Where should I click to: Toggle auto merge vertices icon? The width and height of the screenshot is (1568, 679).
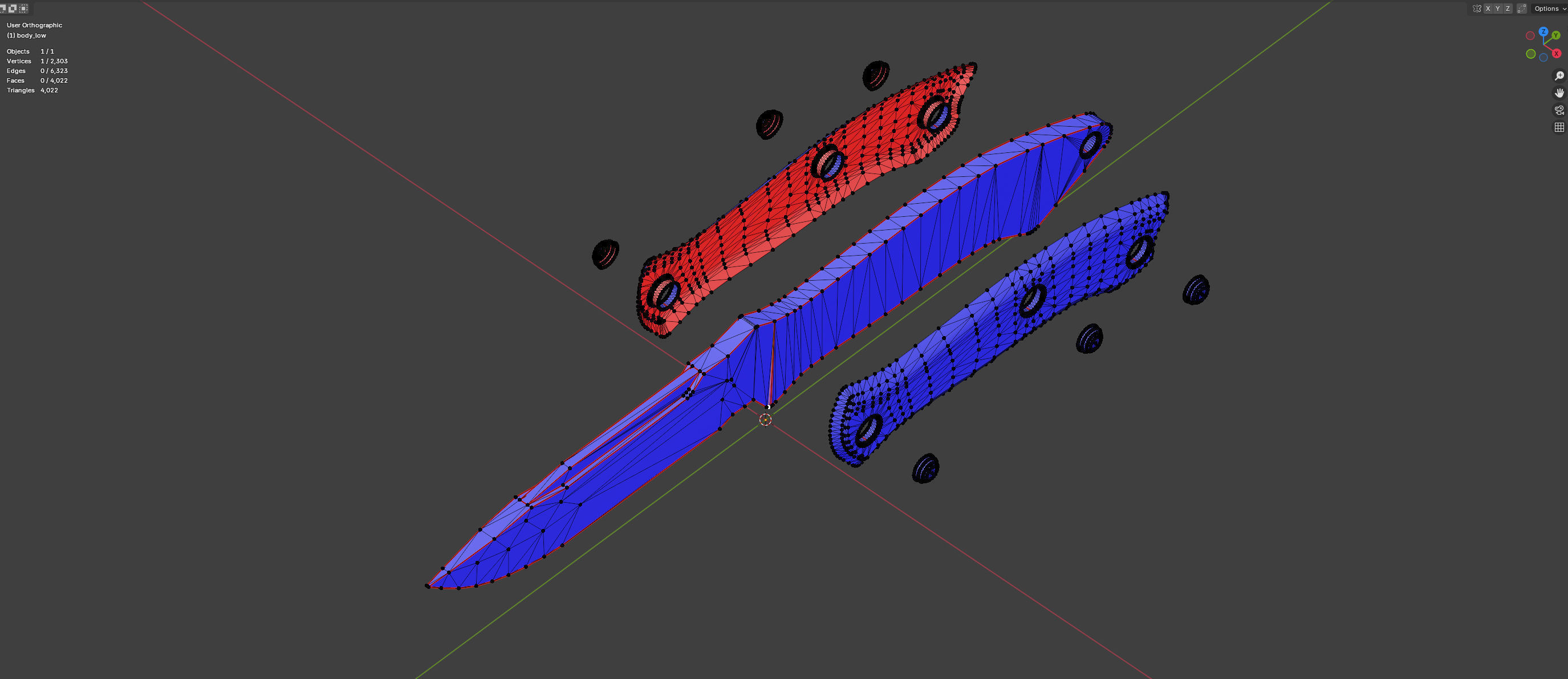coord(1522,9)
